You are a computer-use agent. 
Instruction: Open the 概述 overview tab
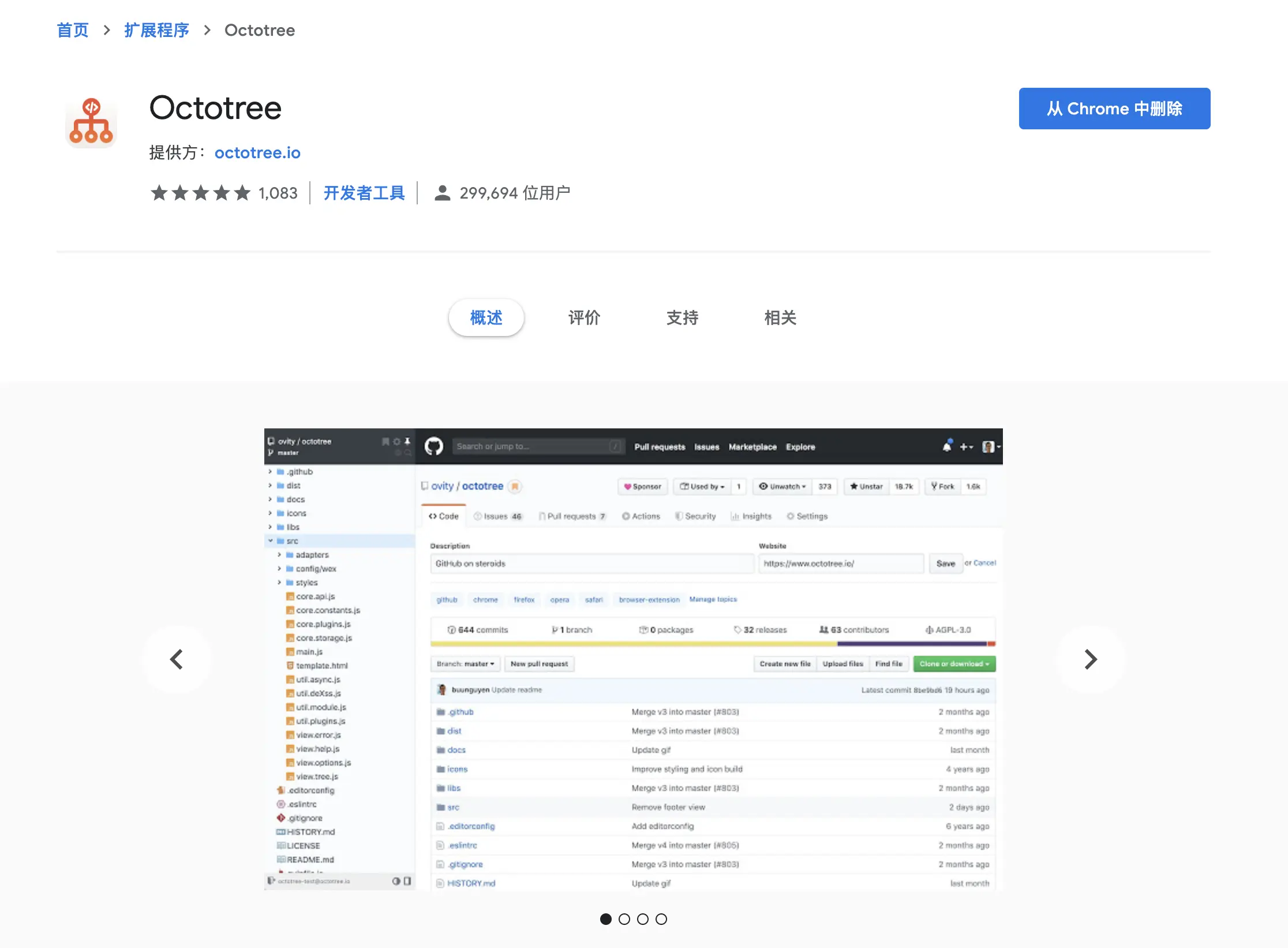click(x=486, y=318)
